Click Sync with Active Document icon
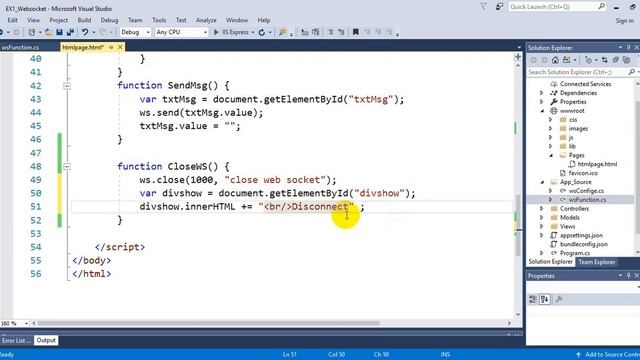The image size is (640, 360). (604, 60)
